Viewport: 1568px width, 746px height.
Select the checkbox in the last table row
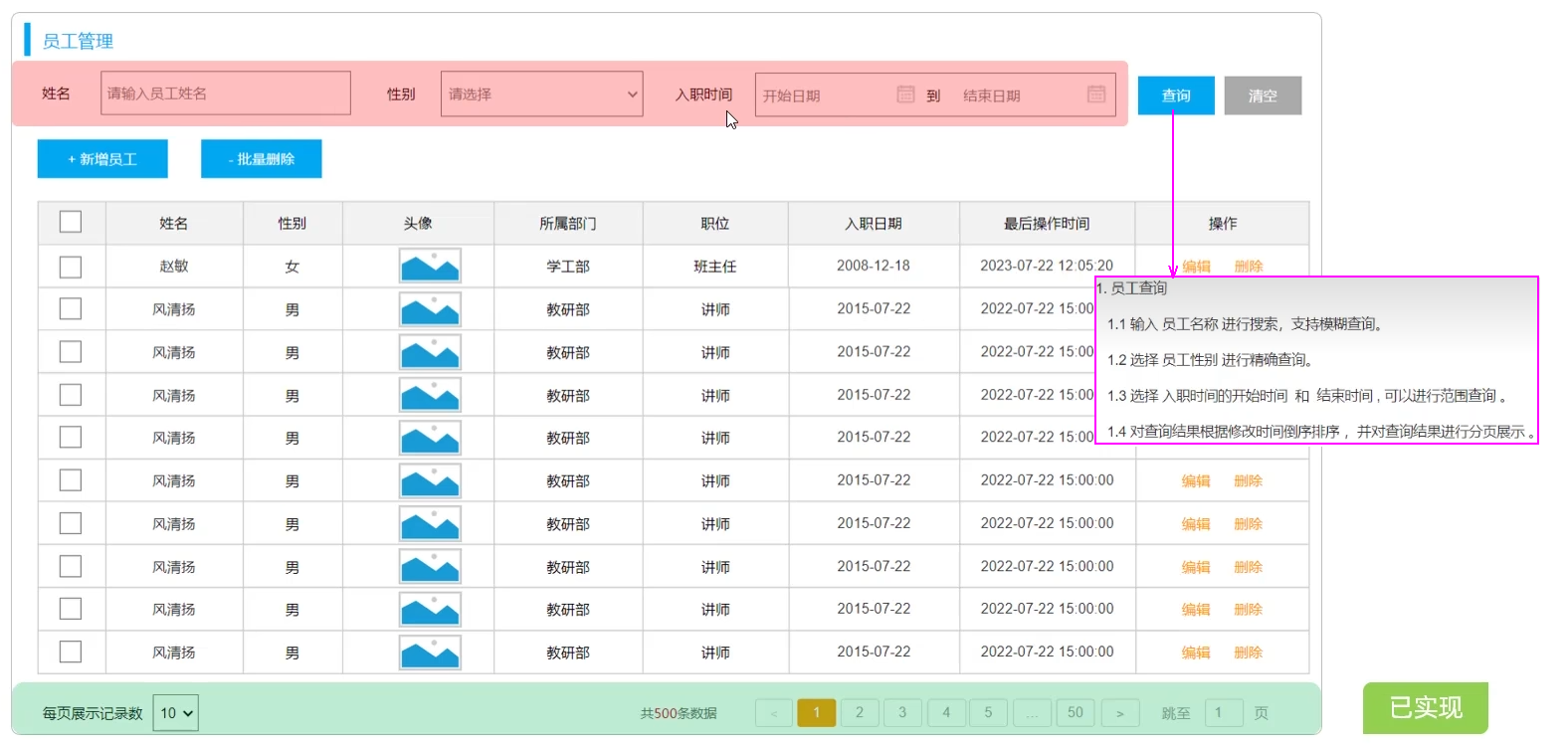(x=71, y=653)
